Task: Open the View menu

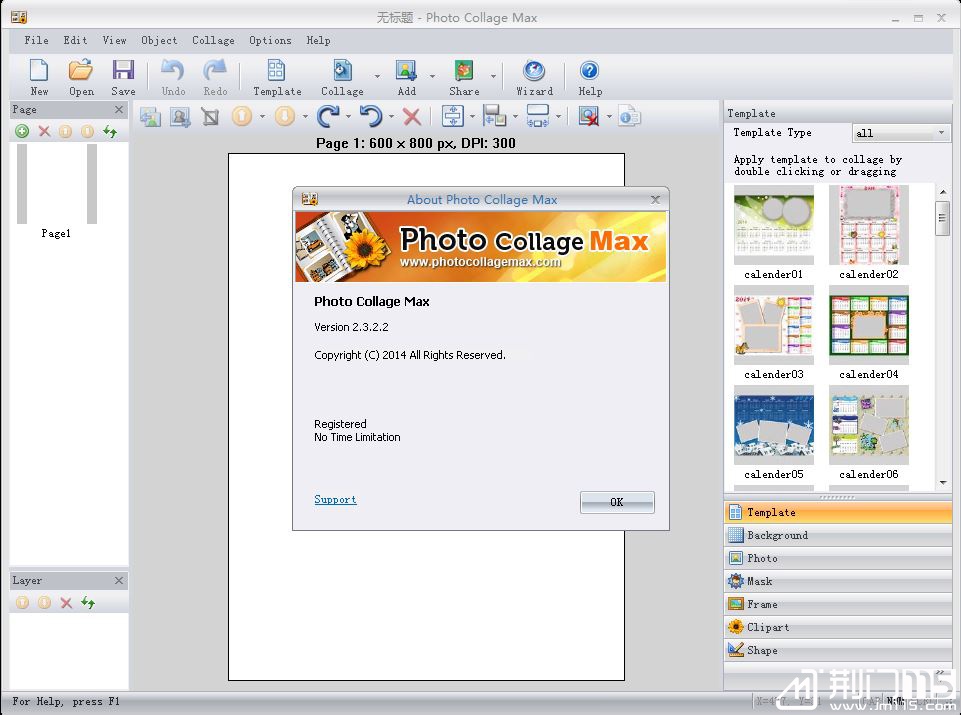Action: point(115,40)
